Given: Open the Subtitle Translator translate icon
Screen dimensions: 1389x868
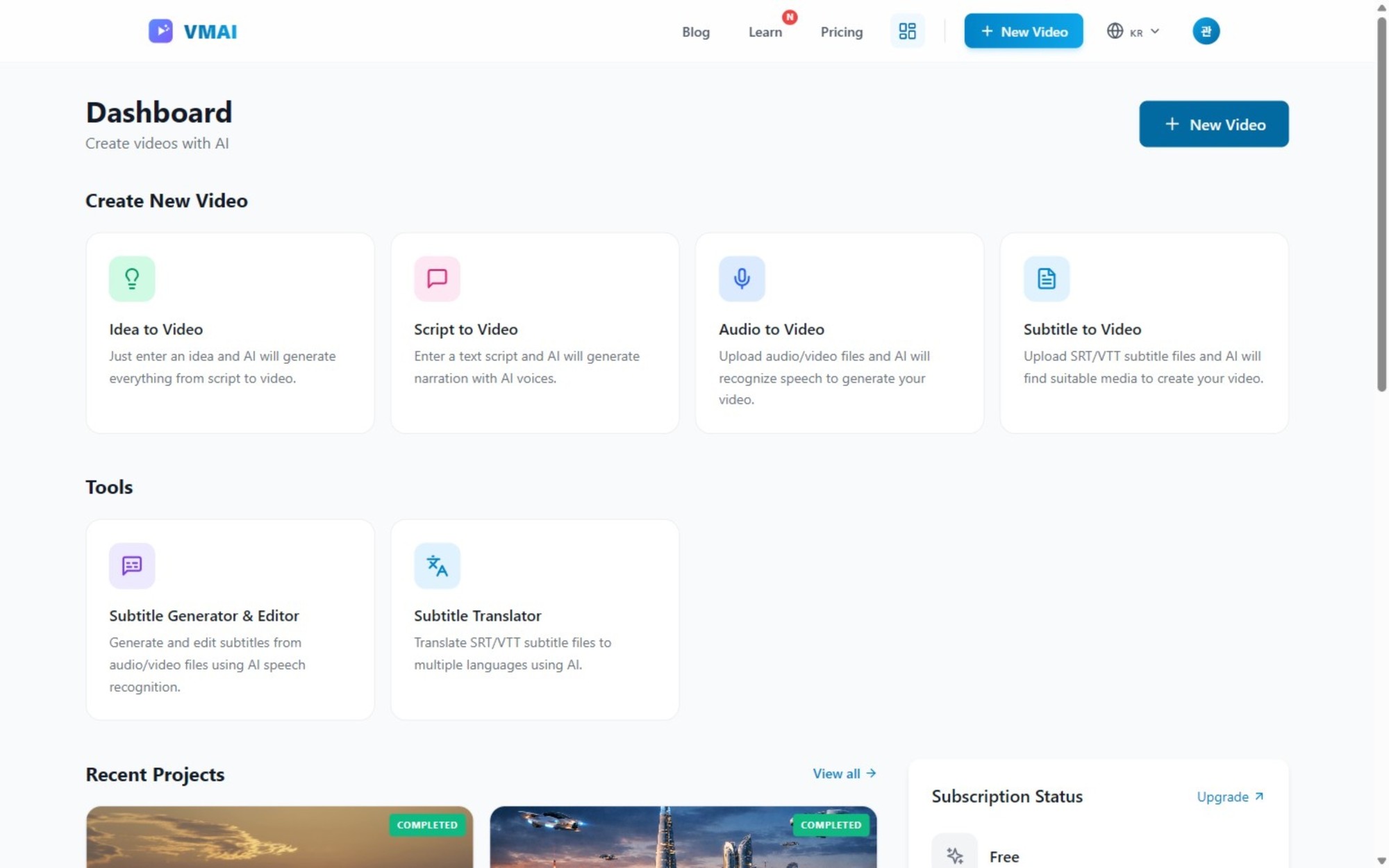Looking at the screenshot, I should [x=436, y=565].
